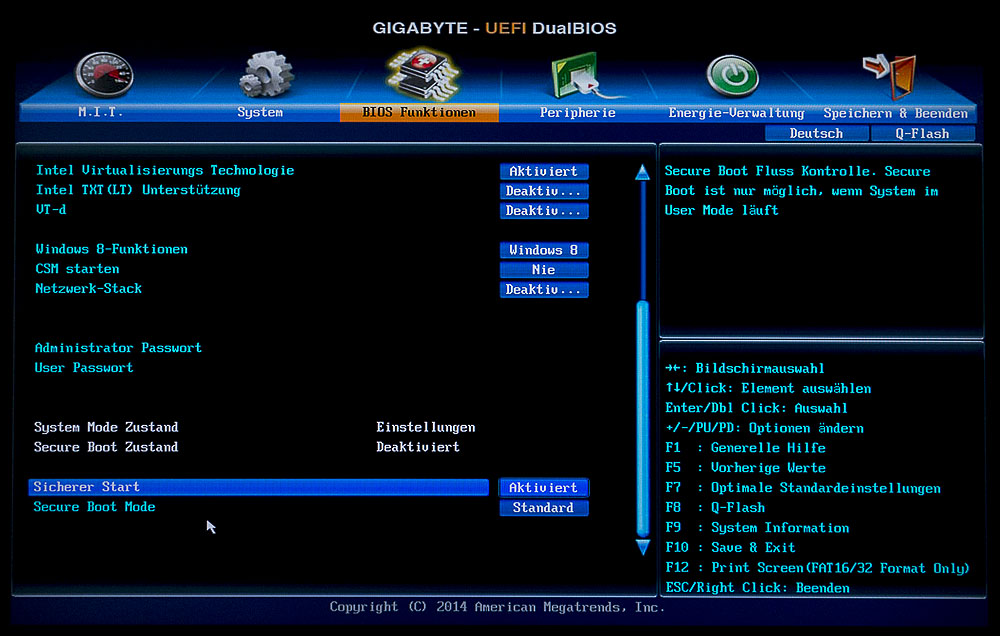
Task: Open Secure Boot Mode Standard dropdown
Action: pyautogui.click(x=543, y=508)
